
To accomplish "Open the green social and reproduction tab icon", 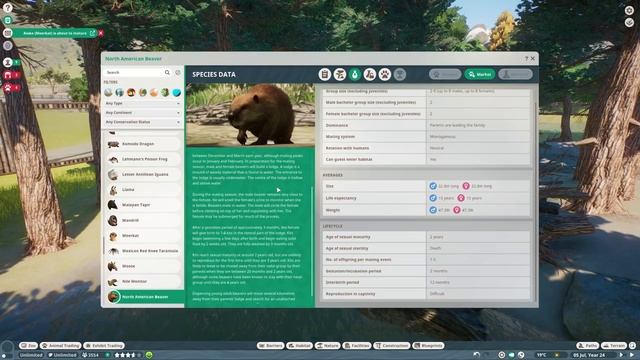I will (x=355, y=74).
